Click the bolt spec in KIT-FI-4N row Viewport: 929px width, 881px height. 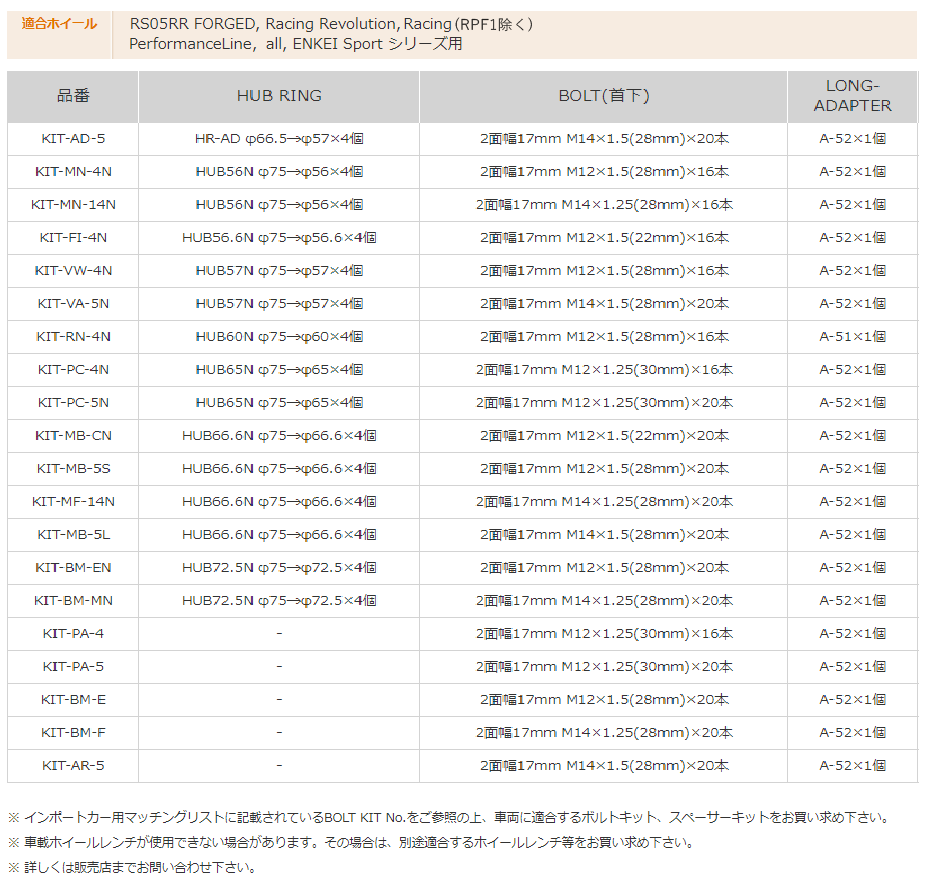click(x=604, y=238)
